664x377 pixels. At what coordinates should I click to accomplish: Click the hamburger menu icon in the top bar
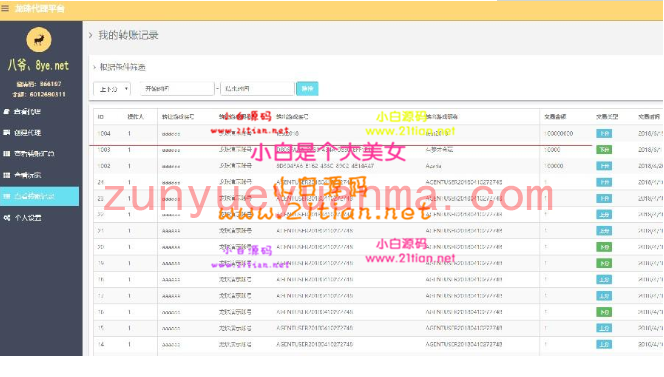pos(5,8)
